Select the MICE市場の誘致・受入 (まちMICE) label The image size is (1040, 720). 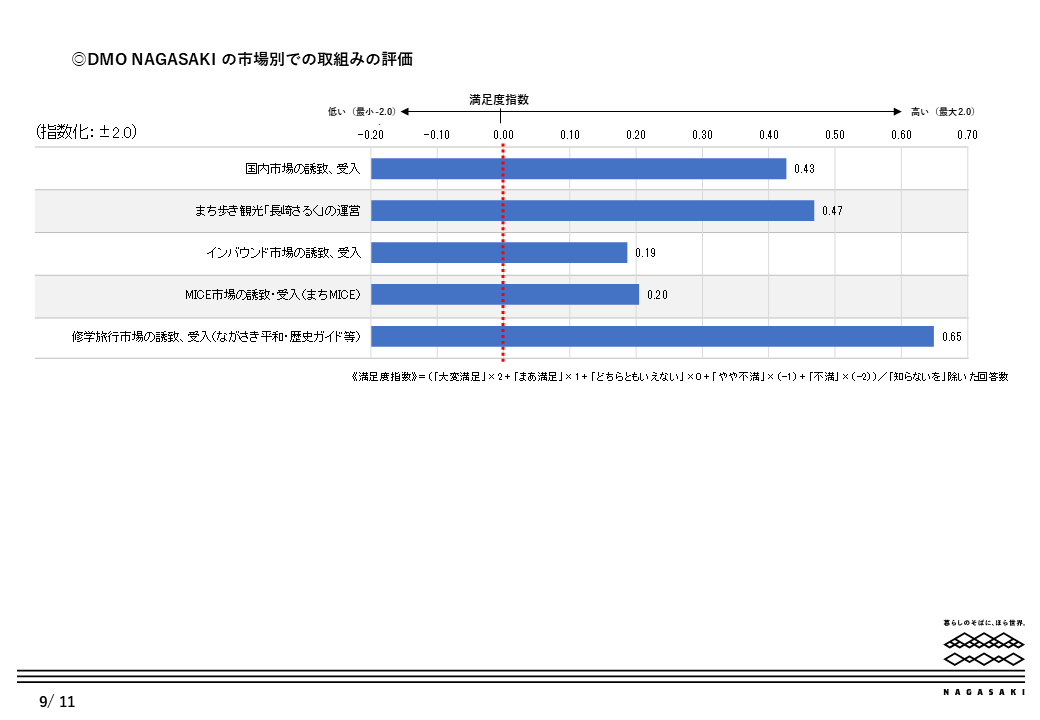273,294
